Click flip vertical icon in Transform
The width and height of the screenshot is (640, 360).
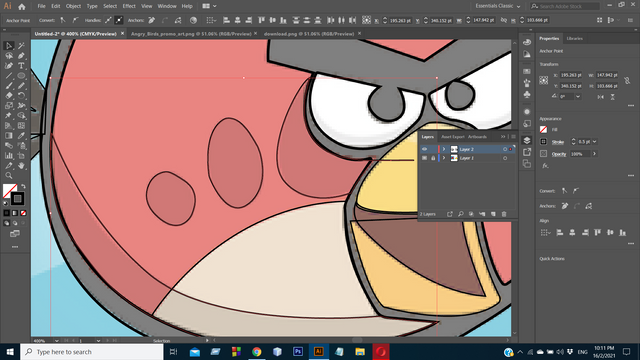point(612,97)
